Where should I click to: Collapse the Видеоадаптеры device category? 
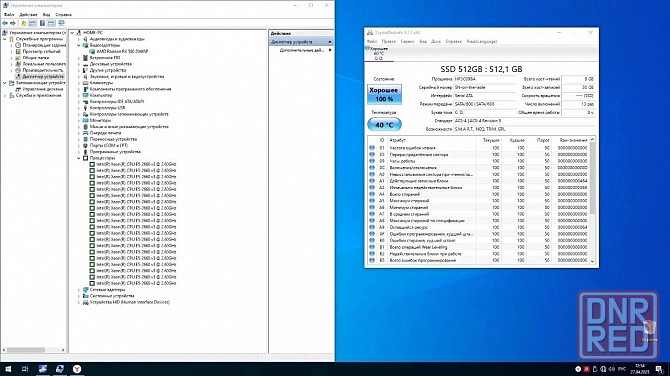pyautogui.click(x=79, y=45)
